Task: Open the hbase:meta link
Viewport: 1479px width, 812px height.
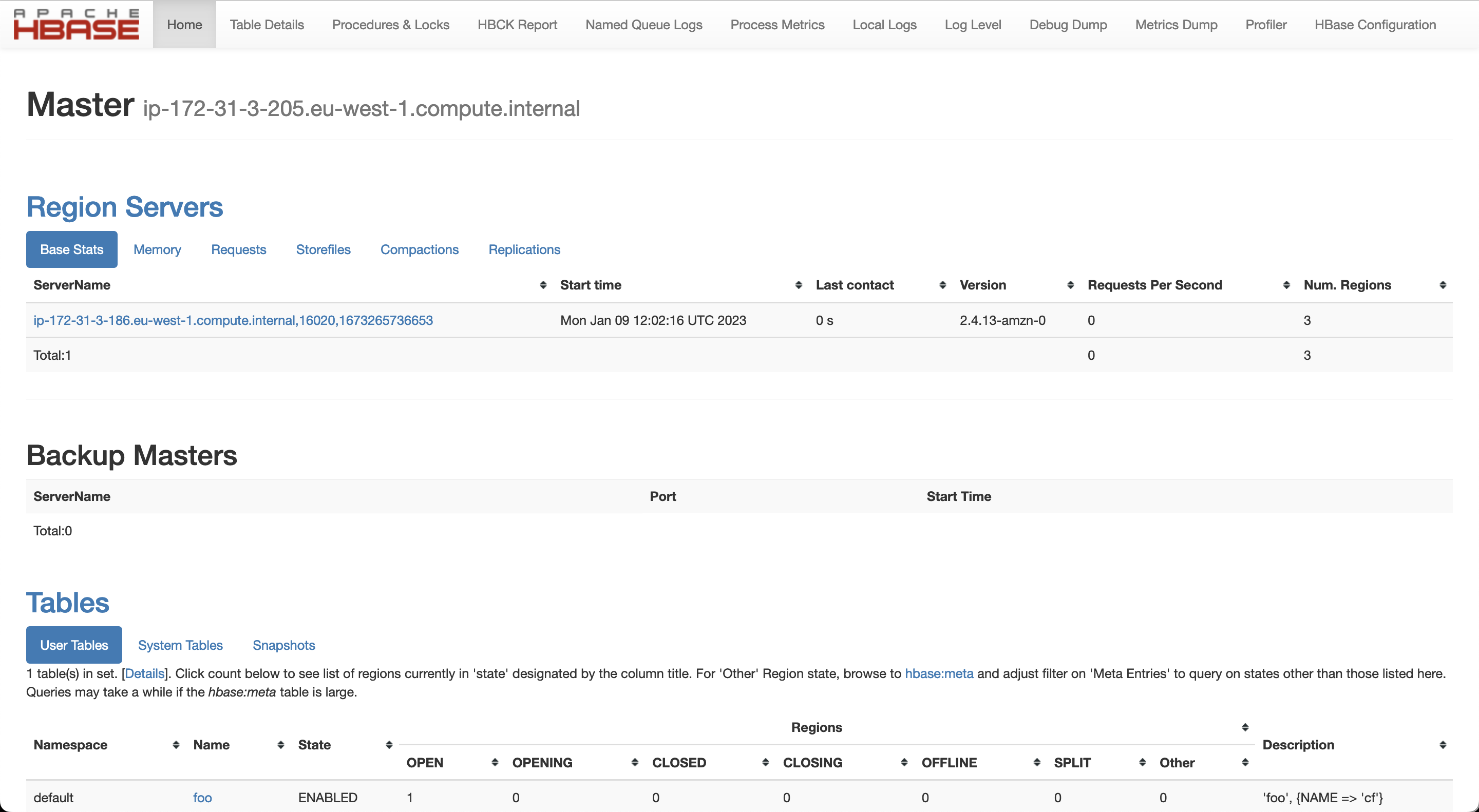Action: click(x=939, y=674)
